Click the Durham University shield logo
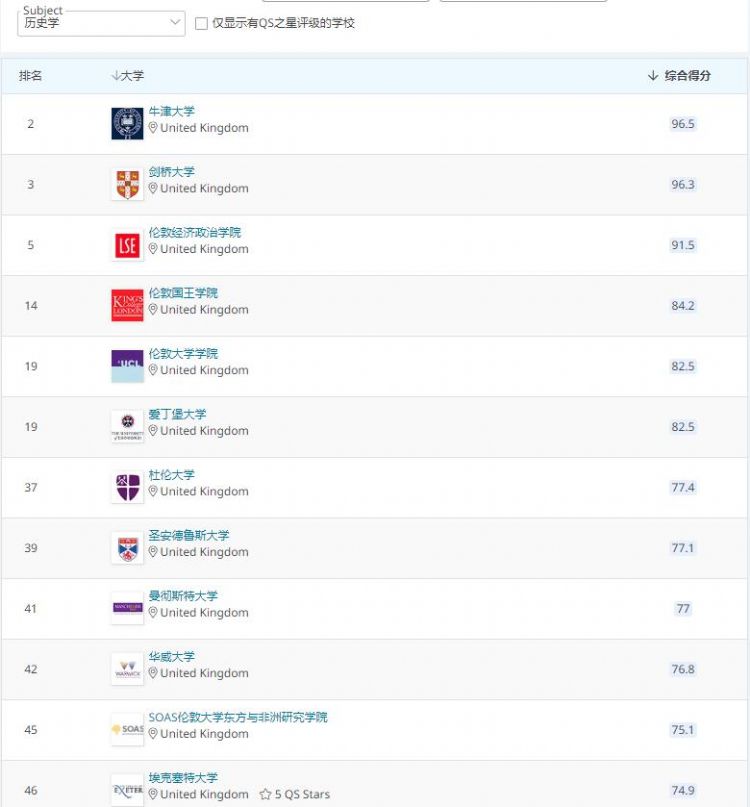This screenshot has height=807, width=750. [x=126, y=487]
